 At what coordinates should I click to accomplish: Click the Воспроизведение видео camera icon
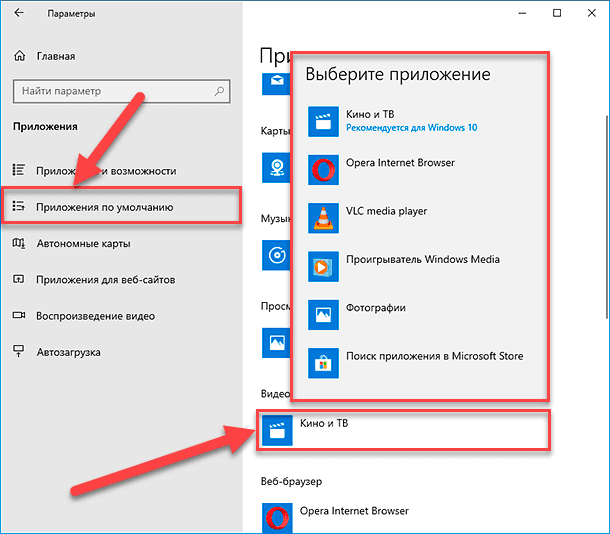click(x=19, y=315)
